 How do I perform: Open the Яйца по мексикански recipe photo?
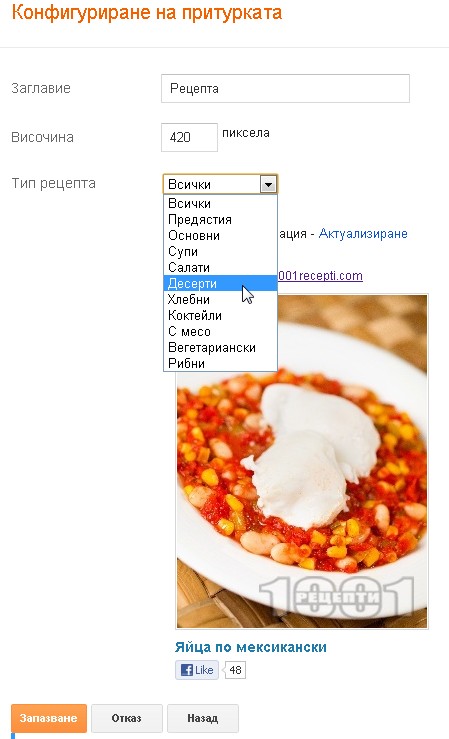point(302,462)
